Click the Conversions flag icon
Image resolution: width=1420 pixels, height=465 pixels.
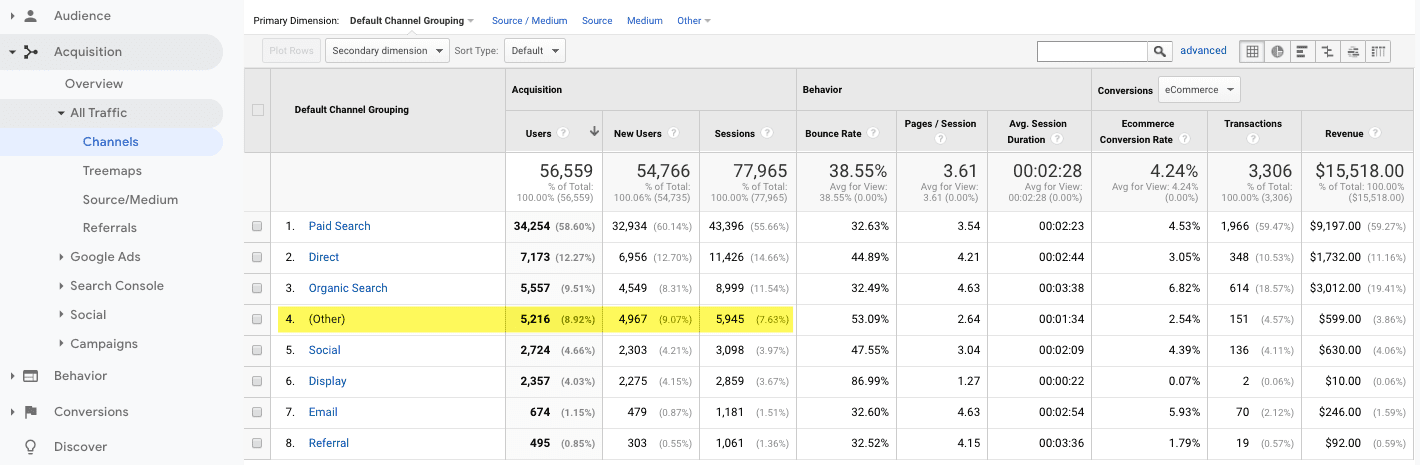[31, 412]
